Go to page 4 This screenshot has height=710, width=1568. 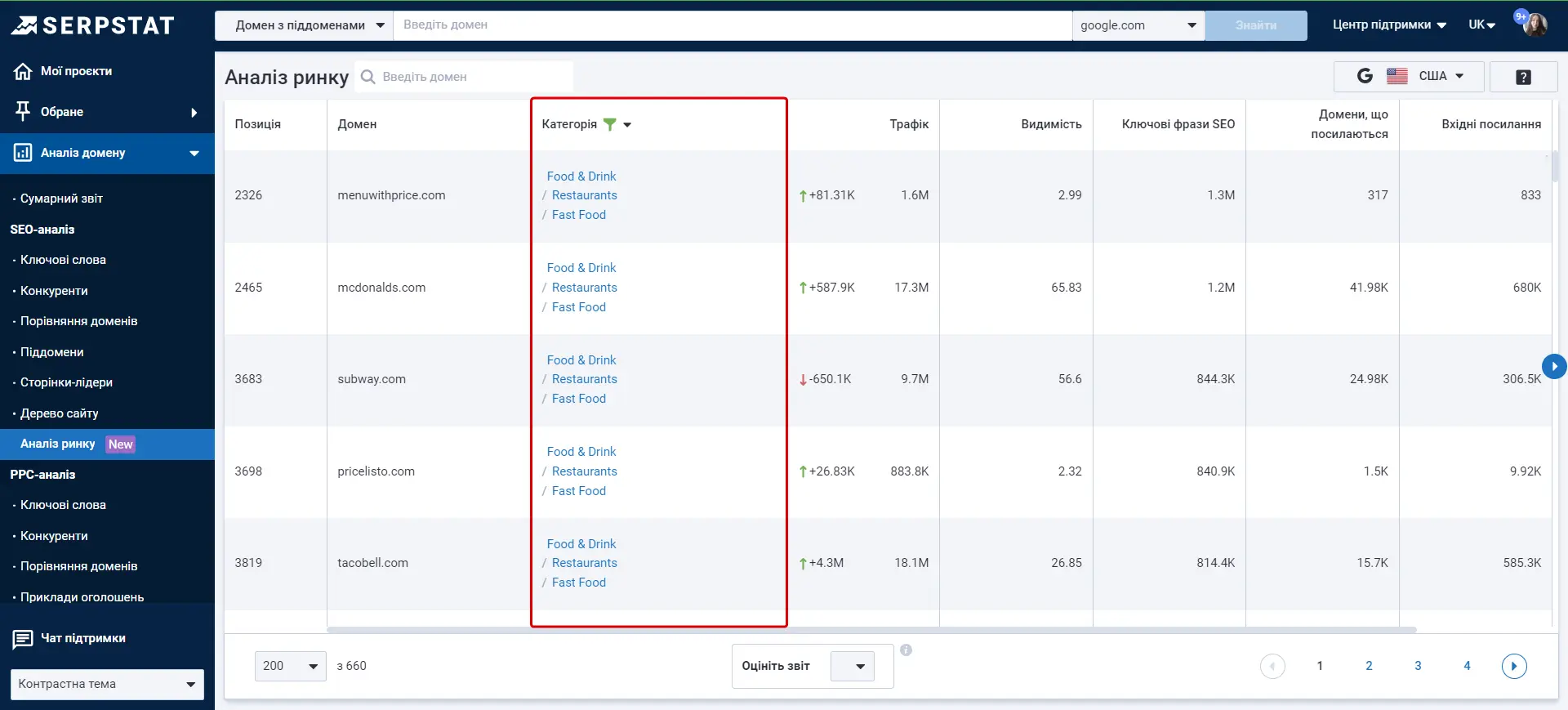tap(1467, 666)
